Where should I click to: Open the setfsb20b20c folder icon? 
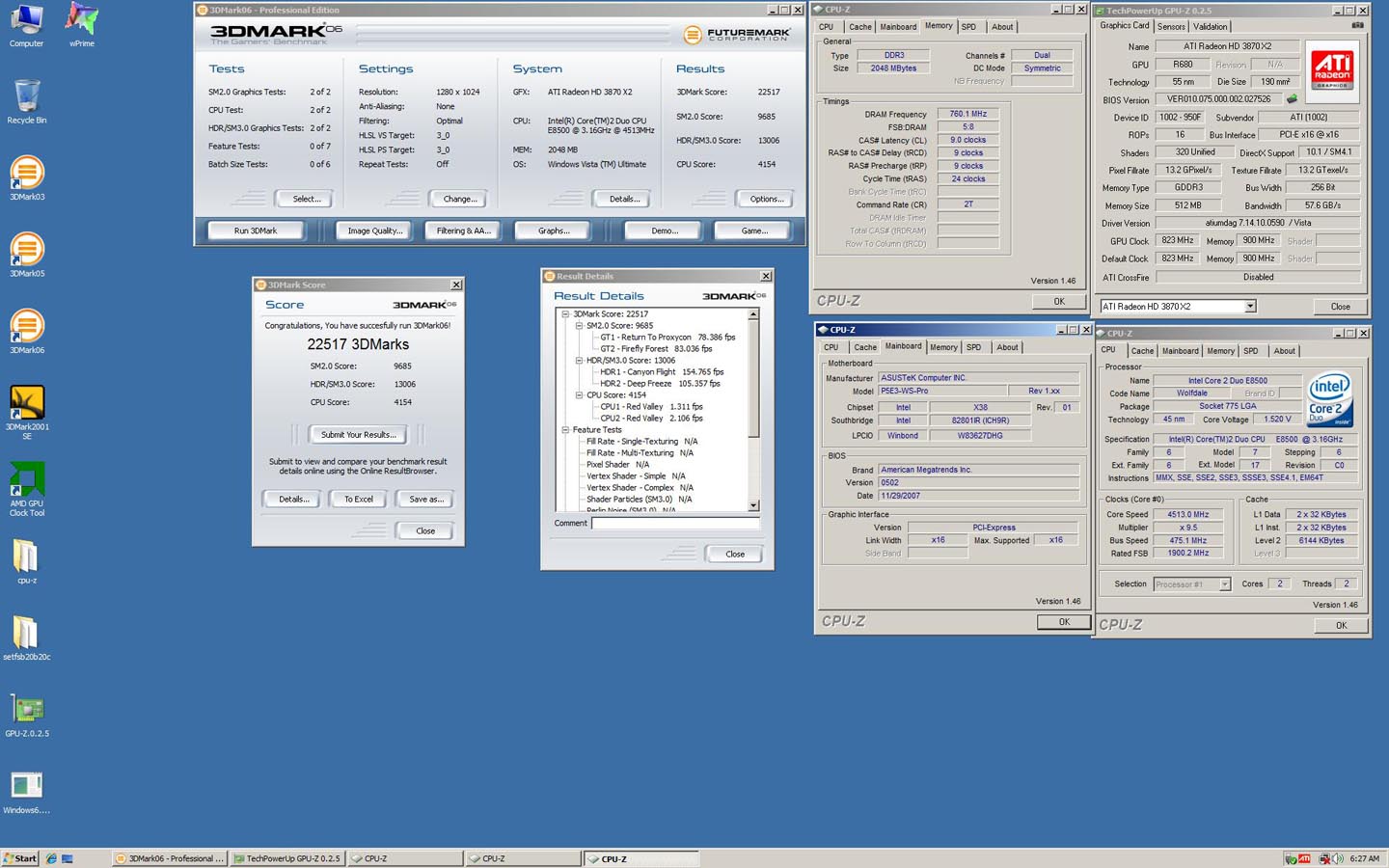coord(27,637)
